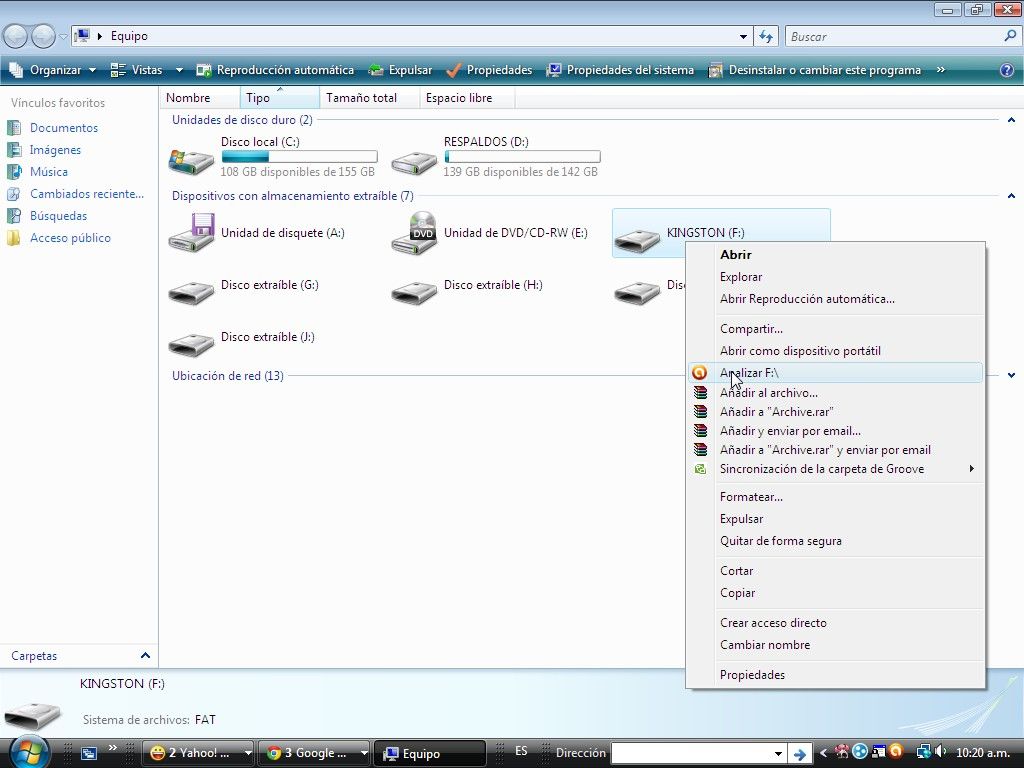Open the Organizar dropdown menu
Screen dimensions: 1024x768
click(52, 70)
